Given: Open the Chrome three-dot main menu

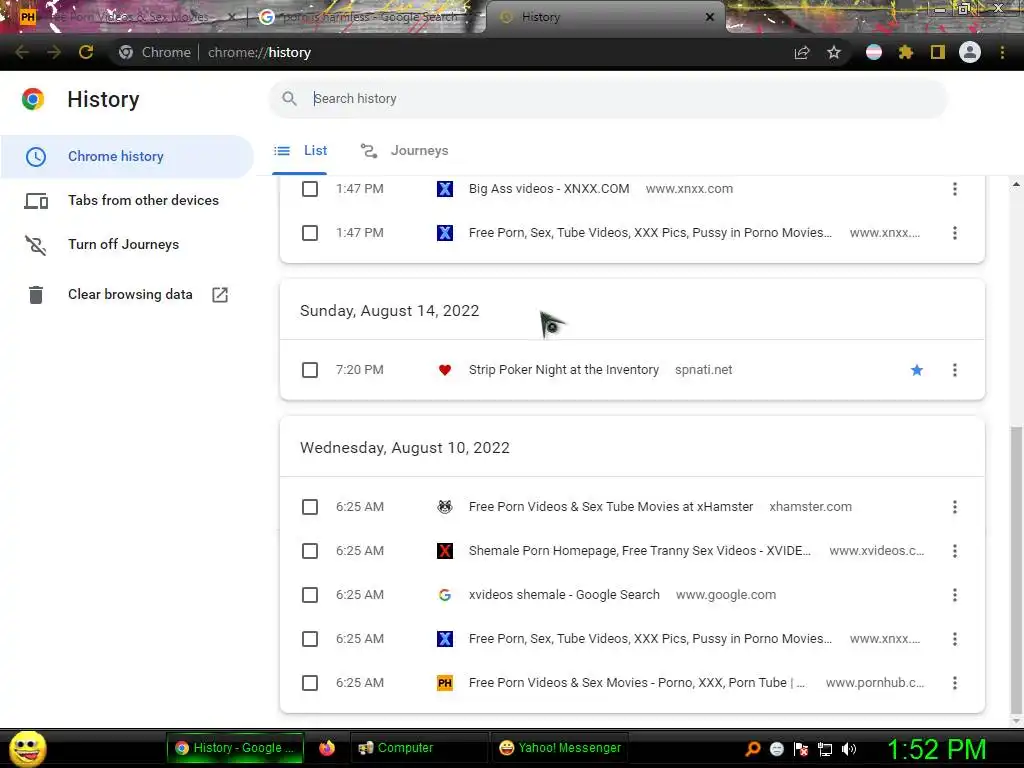Looking at the screenshot, I should point(1002,52).
